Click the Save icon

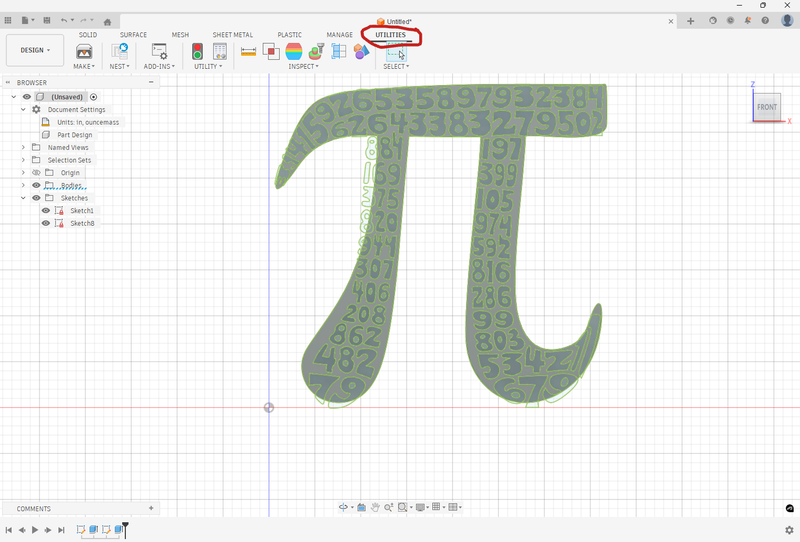47,20
